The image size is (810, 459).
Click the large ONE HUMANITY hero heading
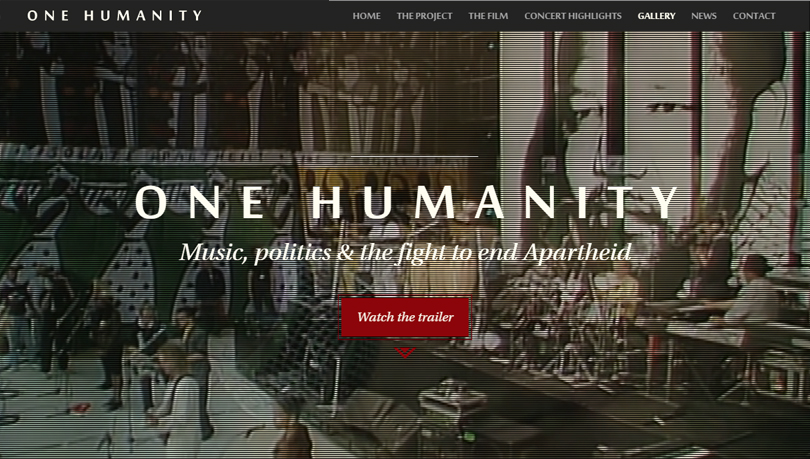point(408,202)
